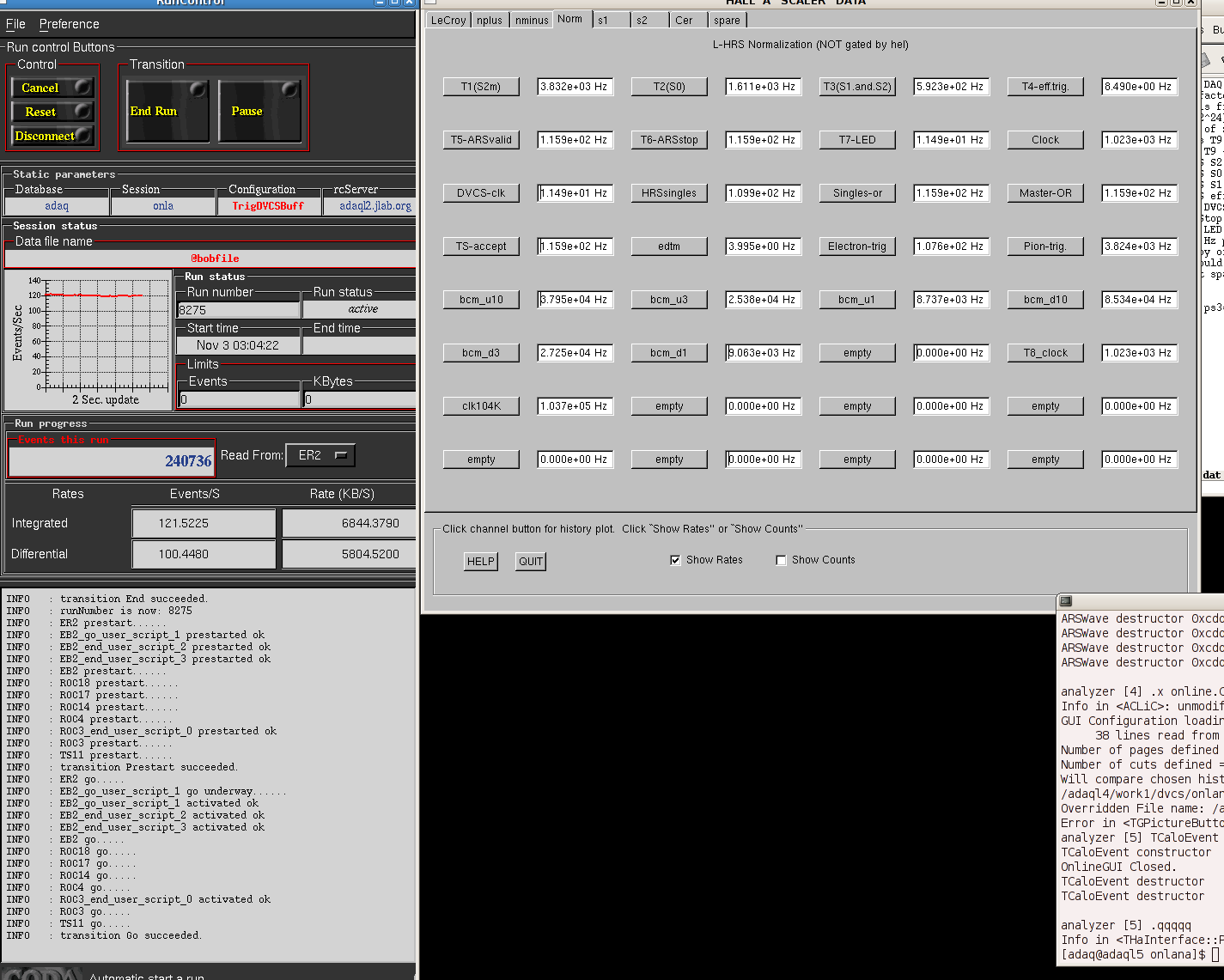Click the Reset control button
1224x980 pixels.
[52, 112]
